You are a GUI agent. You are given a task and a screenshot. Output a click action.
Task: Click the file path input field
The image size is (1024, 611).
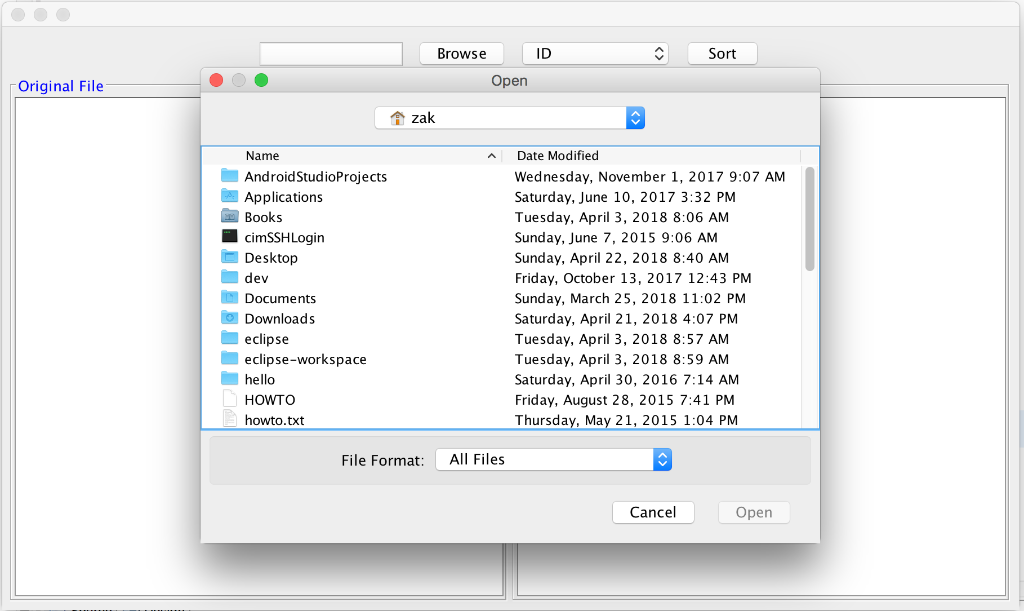coord(331,54)
